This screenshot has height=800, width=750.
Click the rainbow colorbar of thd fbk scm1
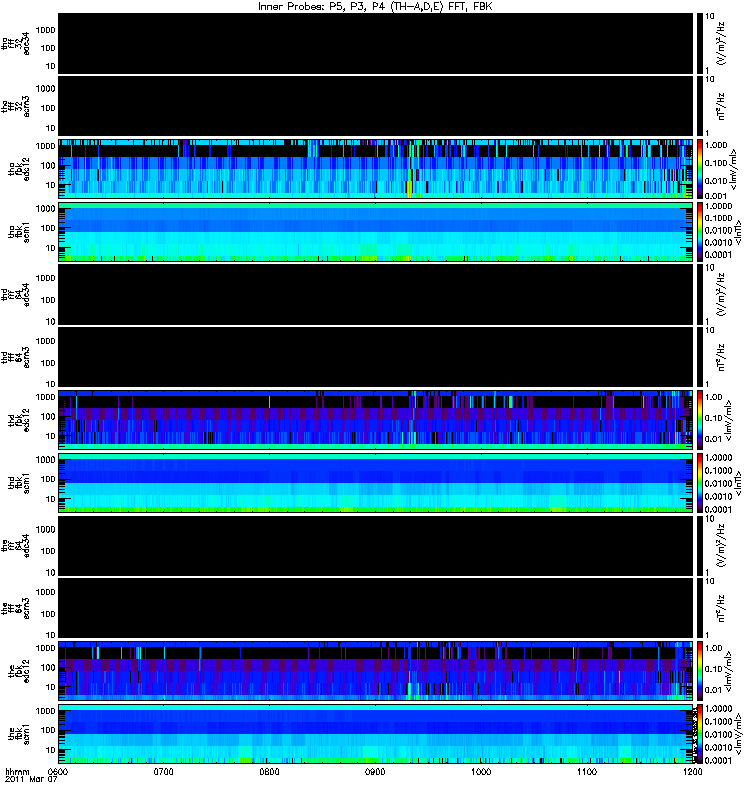coord(700,483)
